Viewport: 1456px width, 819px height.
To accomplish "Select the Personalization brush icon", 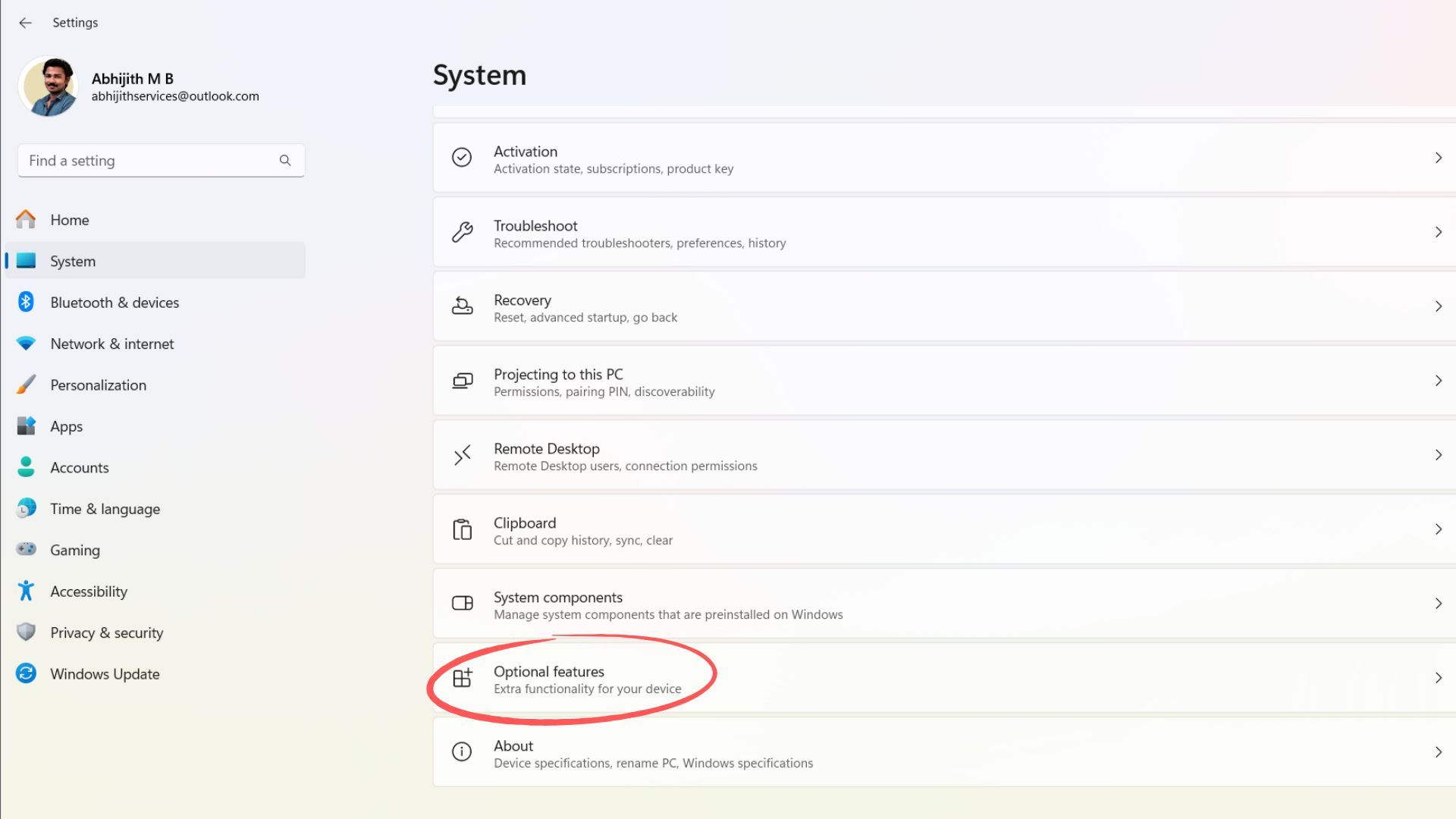I will pyautogui.click(x=25, y=384).
